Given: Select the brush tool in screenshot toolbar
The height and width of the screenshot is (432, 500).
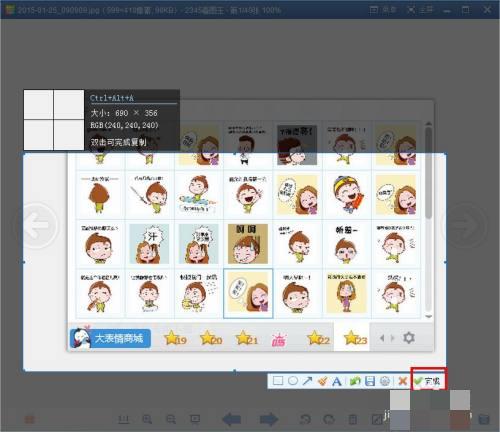Looking at the screenshot, I should (322, 381).
